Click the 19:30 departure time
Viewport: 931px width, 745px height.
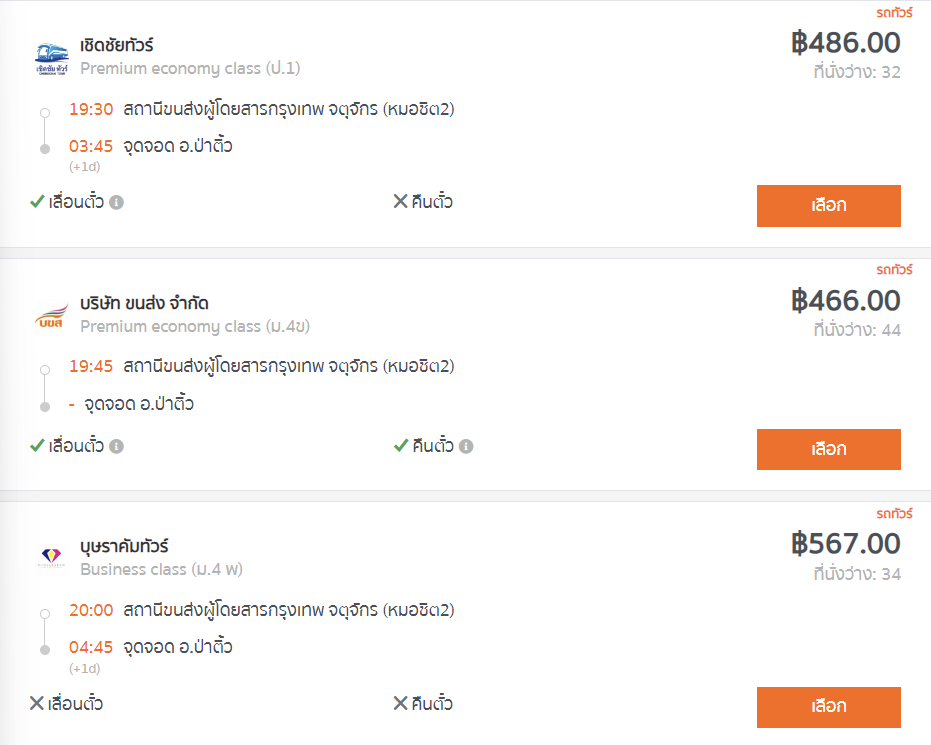click(x=91, y=109)
